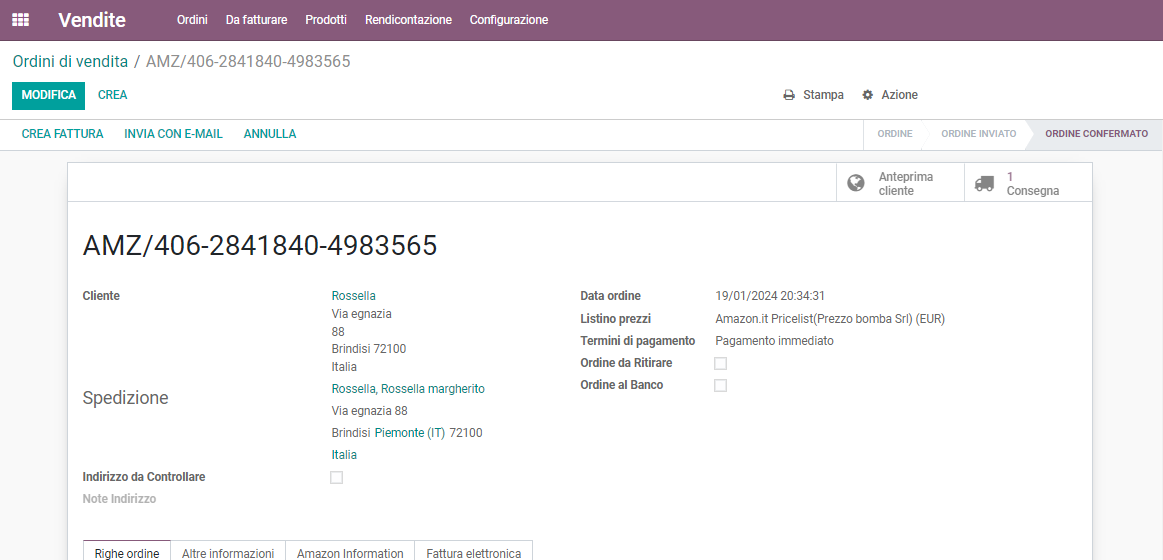Viewport: 1163px width, 560px height.
Task: Select the ORDINE CONFERMATO status stage
Action: [x=1096, y=134]
